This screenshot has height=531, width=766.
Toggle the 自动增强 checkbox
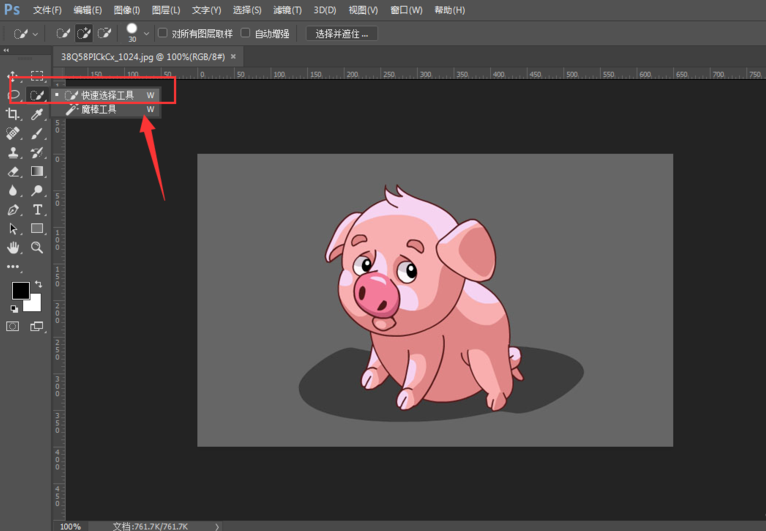pyautogui.click(x=246, y=33)
